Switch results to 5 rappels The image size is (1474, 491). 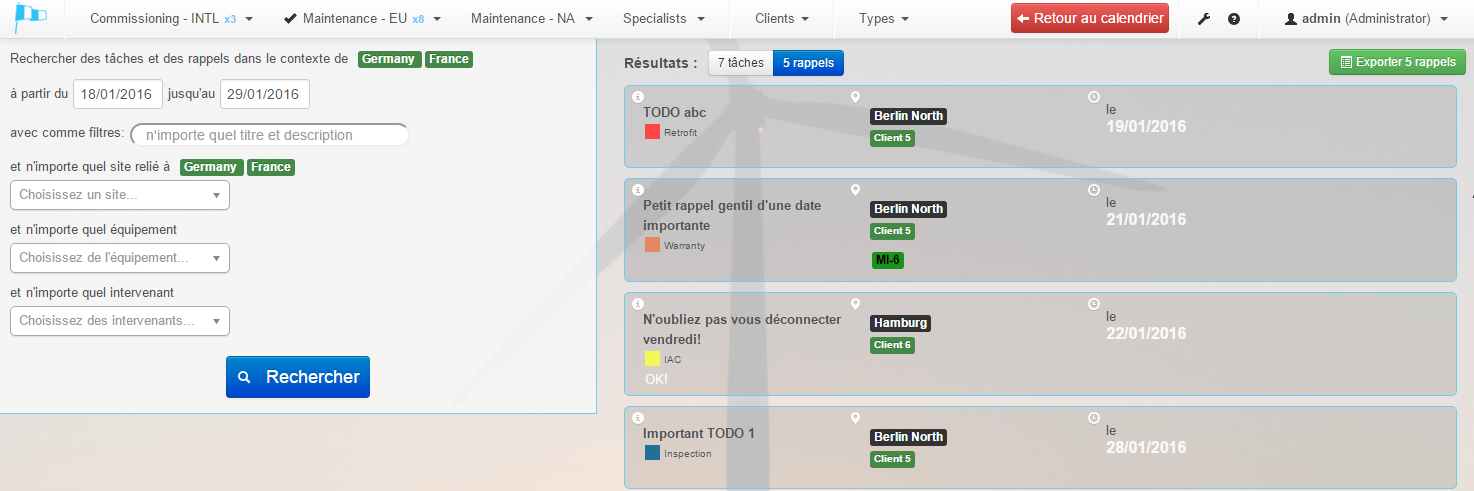[808, 63]
